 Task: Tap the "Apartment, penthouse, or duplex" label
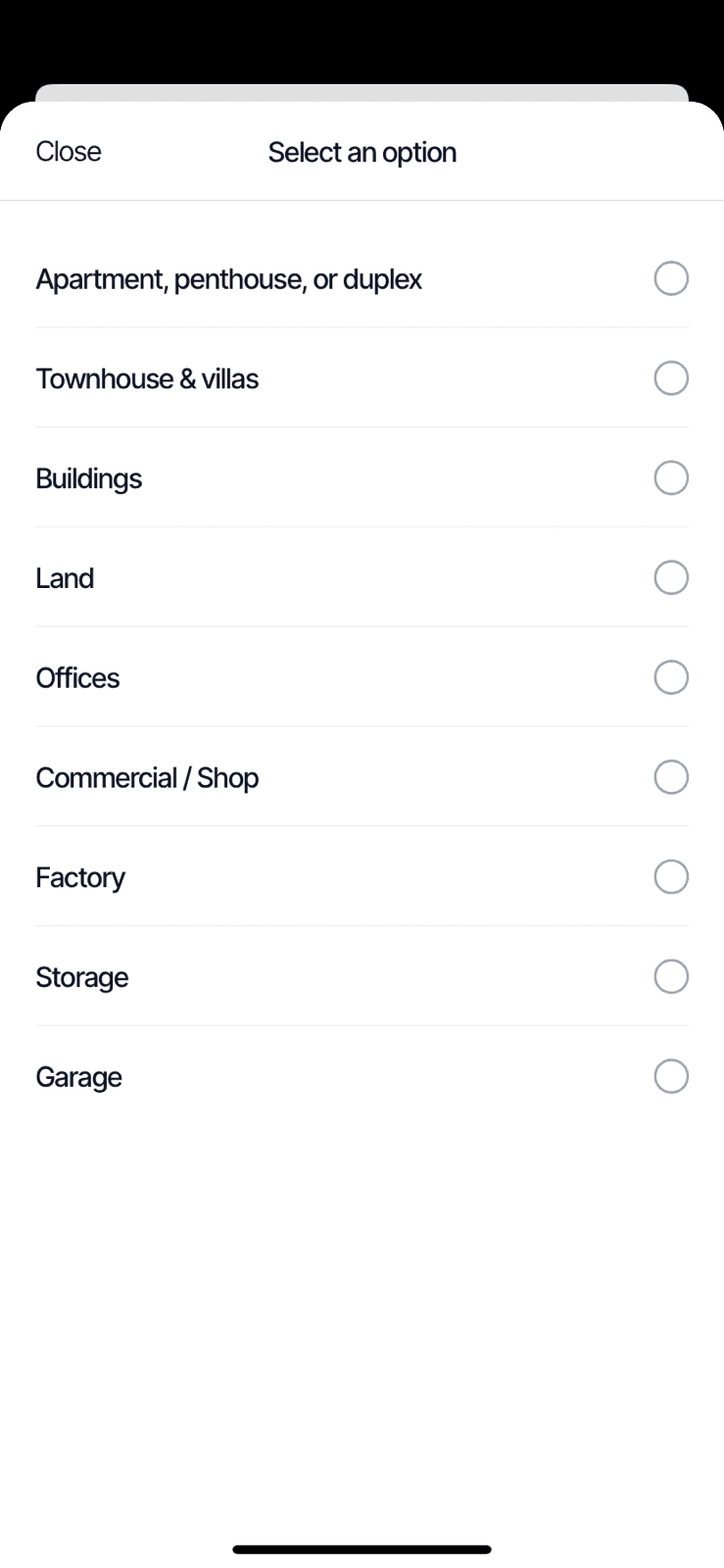pos(228,279)
